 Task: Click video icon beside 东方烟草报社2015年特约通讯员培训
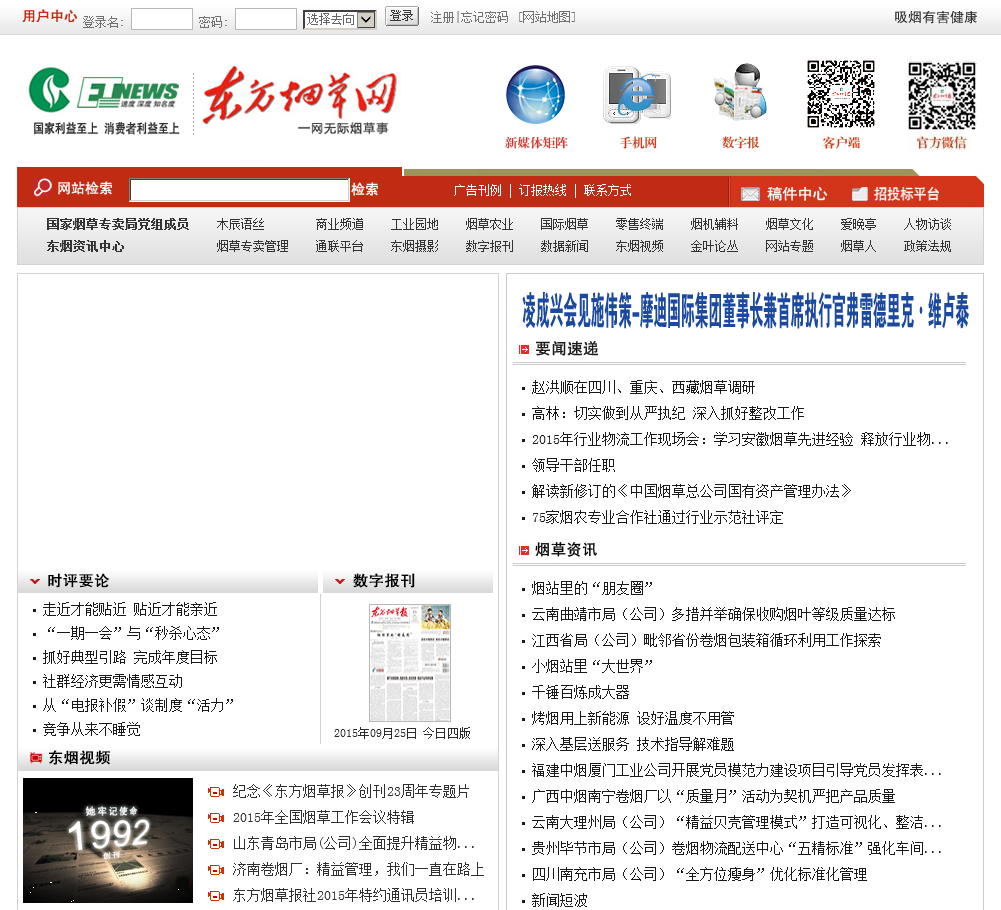point(216,896)
